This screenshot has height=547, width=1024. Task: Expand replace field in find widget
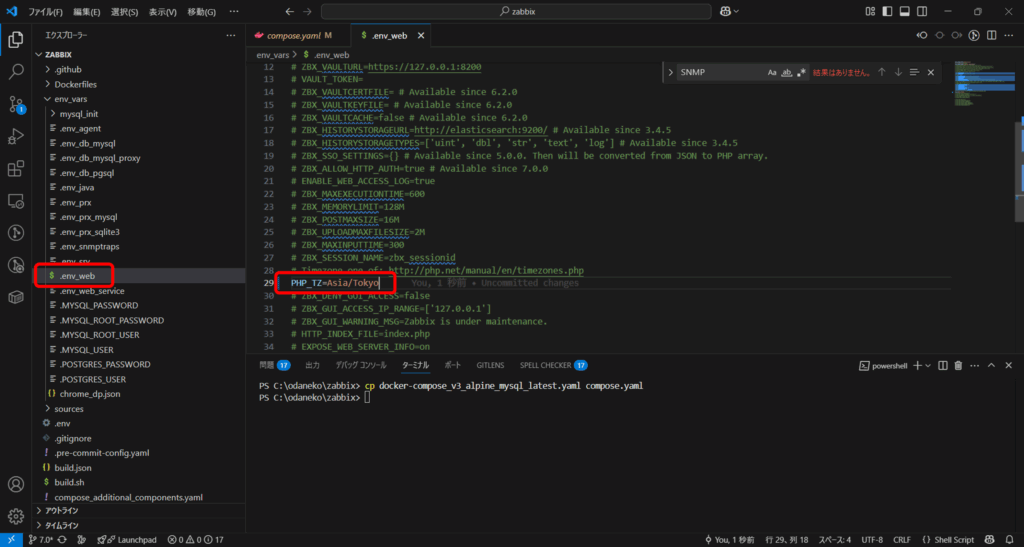(671, 72)
